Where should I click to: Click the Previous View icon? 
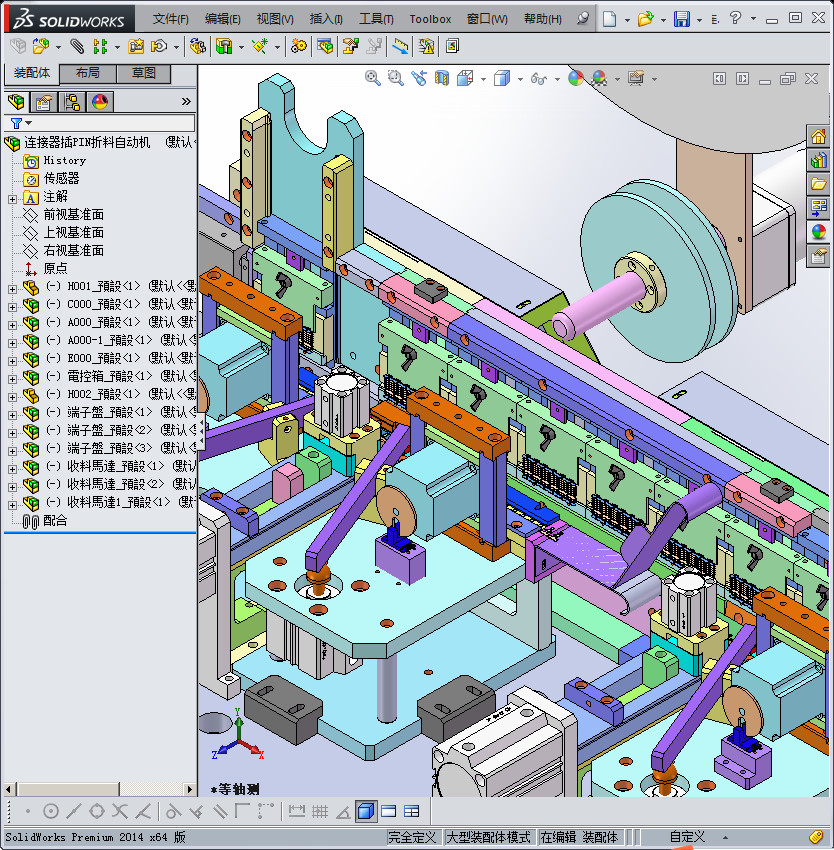point(419,79)
